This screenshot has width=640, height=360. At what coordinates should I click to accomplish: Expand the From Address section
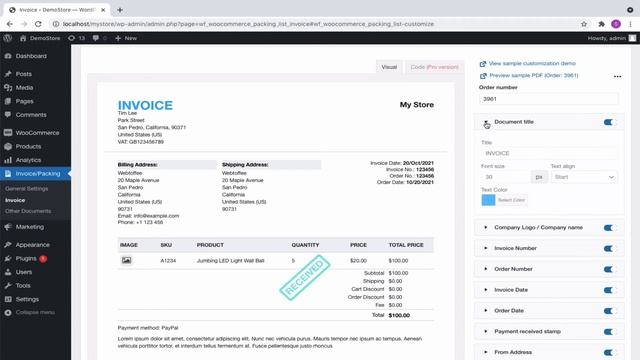pyautogui.click(x=486, y=352)
